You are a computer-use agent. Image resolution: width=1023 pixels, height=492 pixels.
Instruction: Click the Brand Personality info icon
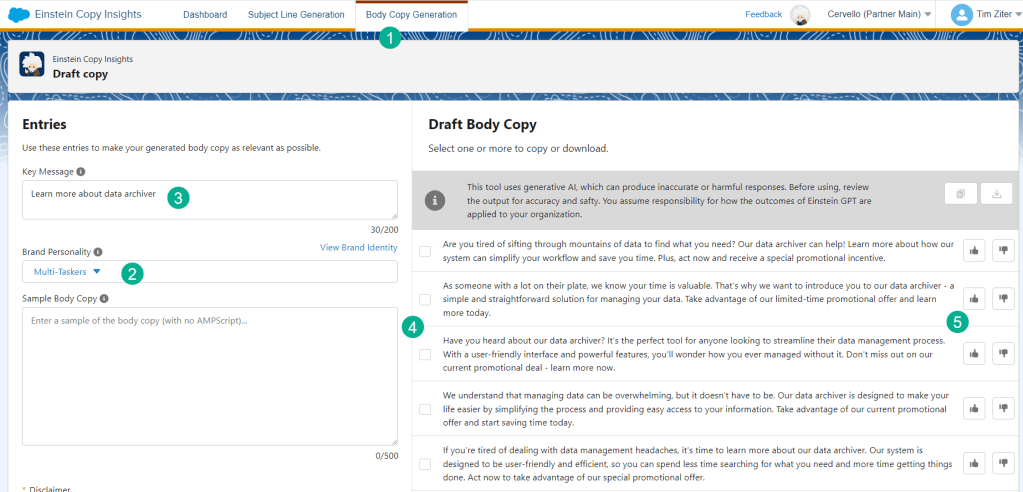tap(98, 252)
